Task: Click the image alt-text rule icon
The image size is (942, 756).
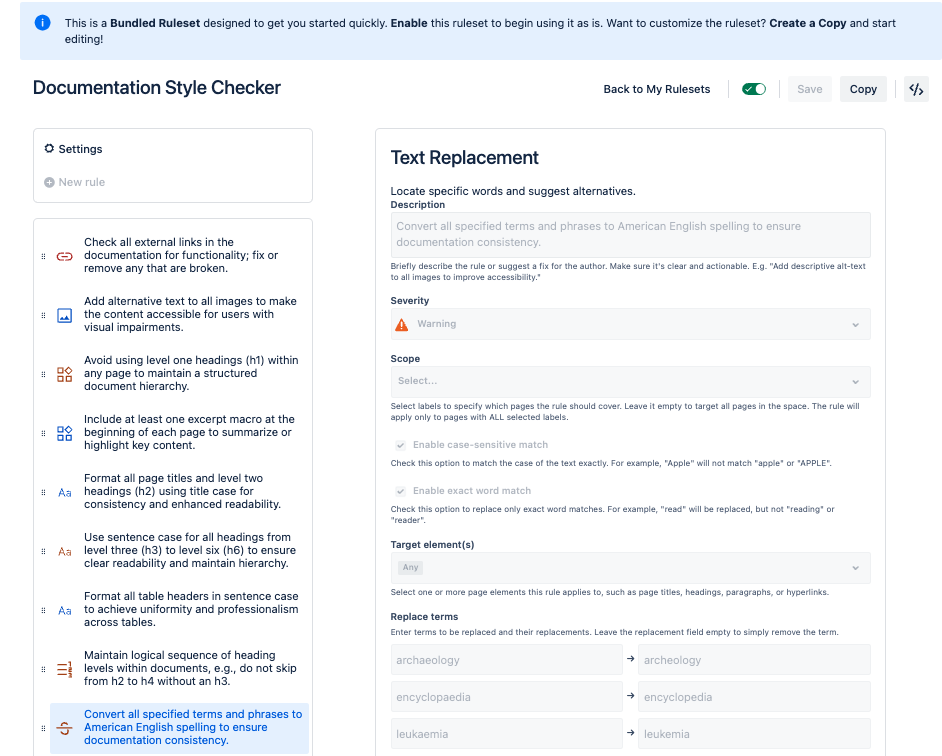Action: 65,315
